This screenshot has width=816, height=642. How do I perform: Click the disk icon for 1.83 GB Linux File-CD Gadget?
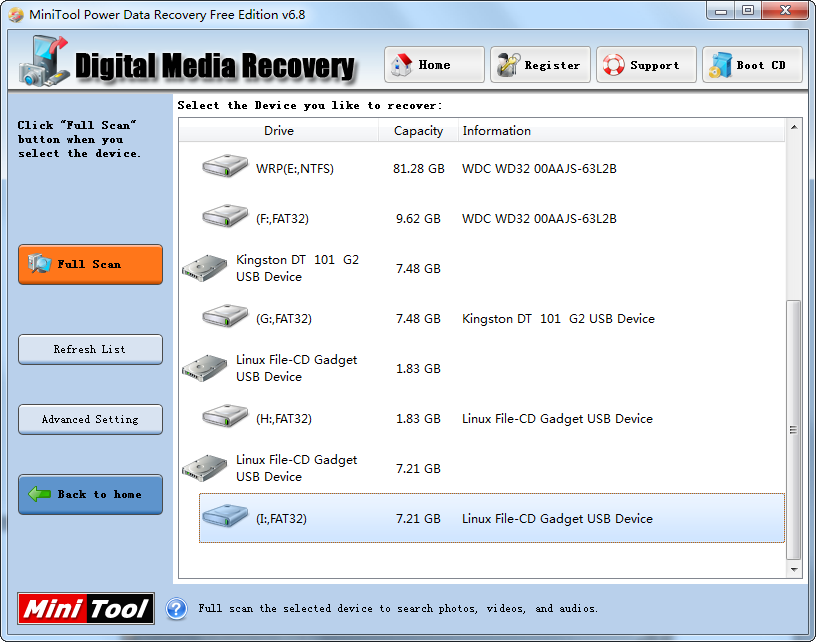pyautogui.click(x=205, y=368)
